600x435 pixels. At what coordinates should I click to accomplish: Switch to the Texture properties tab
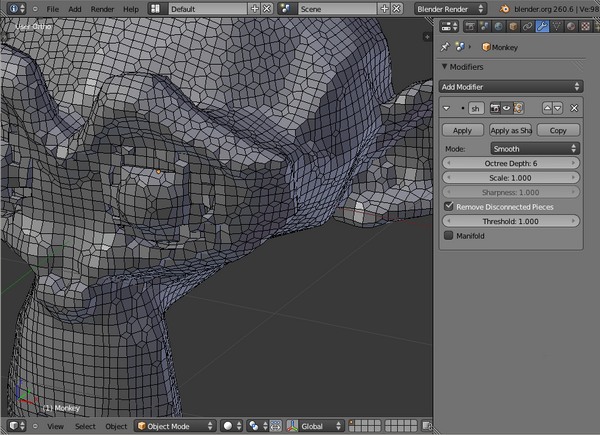click(585, 26)
